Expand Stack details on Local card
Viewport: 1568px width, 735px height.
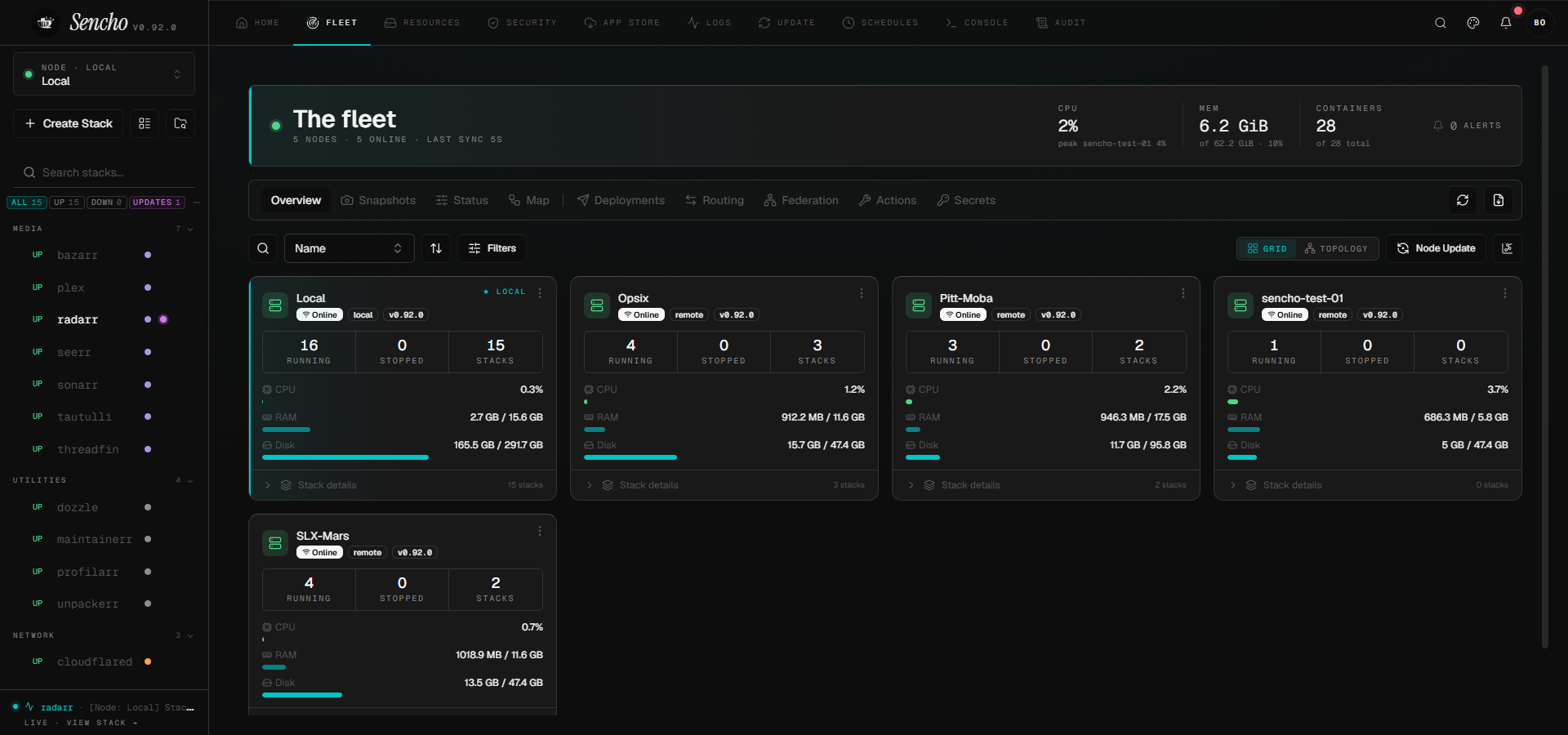[x=403, y=485]
